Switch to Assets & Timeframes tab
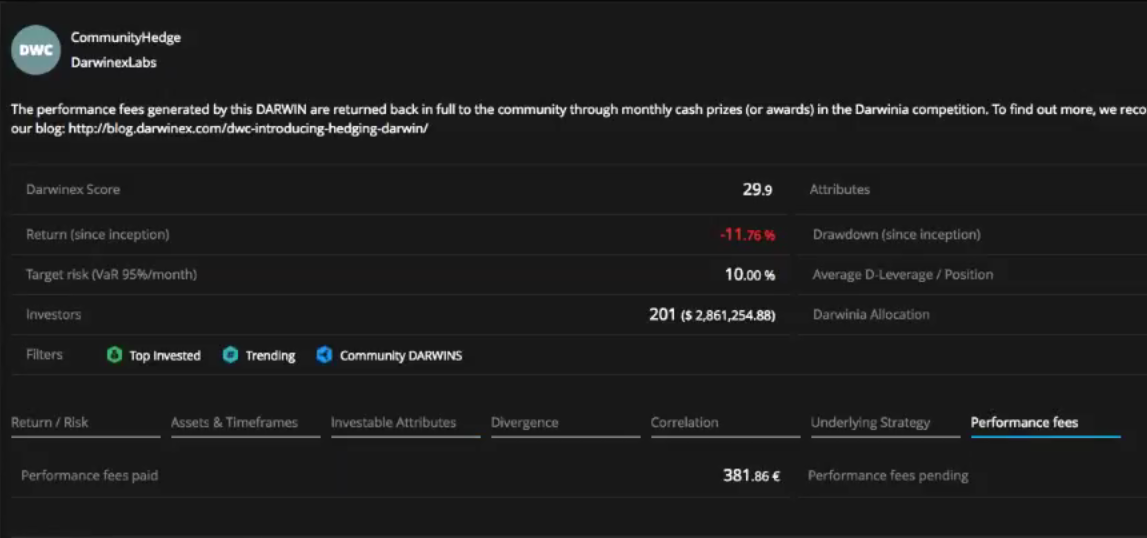1147x538 pixels. coord(246,423)
